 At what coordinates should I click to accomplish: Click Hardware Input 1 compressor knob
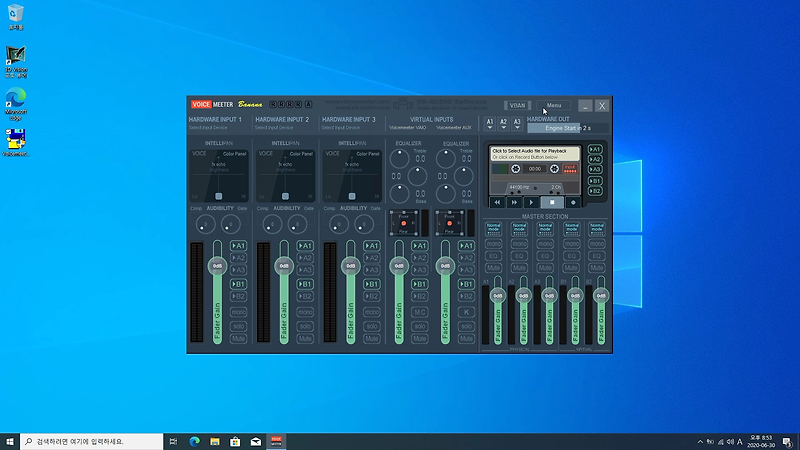(x=206, y=224)
